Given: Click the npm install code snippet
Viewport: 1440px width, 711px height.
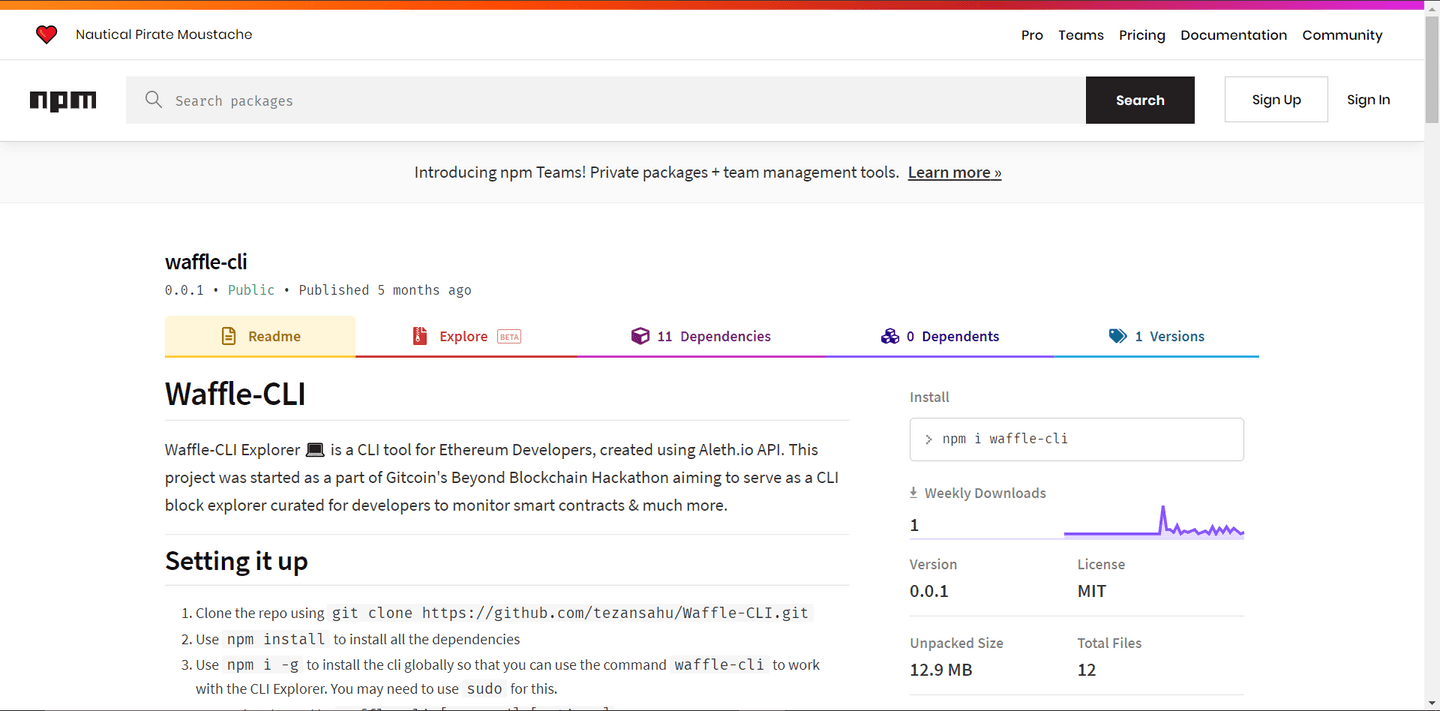Looking at the screenshot, I should pyautogui.click(x=276, y=639).
